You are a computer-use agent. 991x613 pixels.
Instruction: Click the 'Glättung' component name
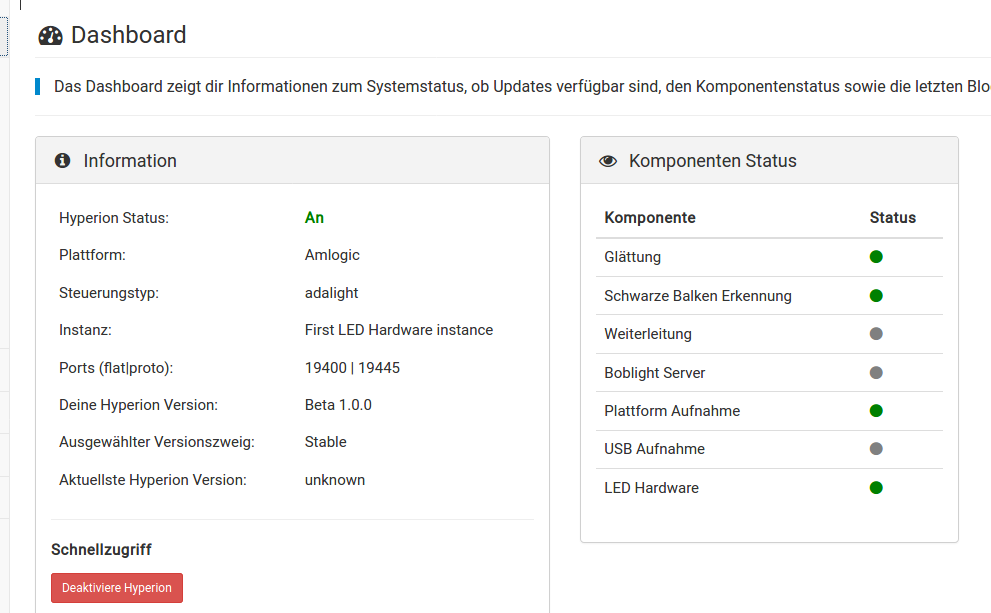click(x=633, y=257)
